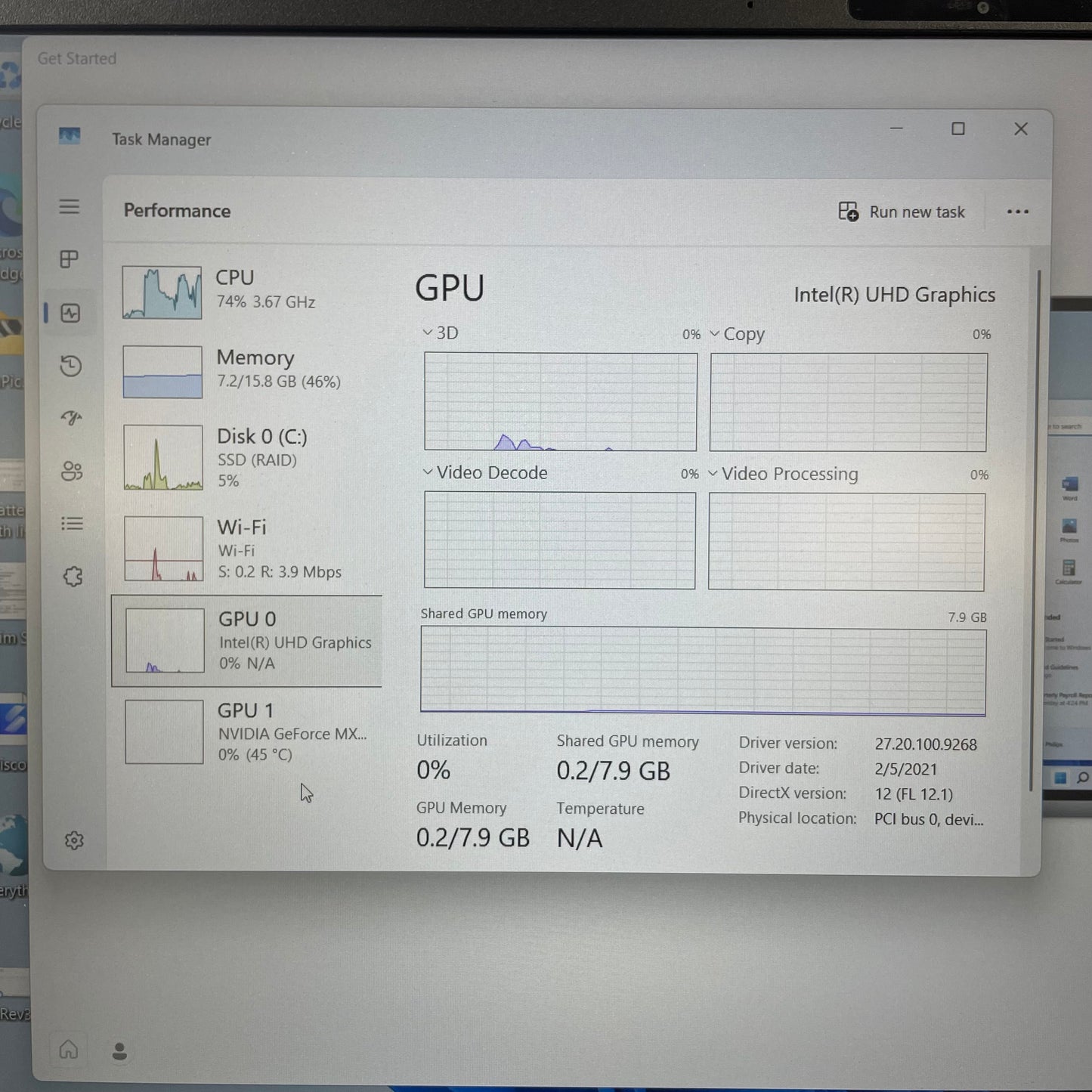The image size is (1092, 1092).
Task: Click the GPU 1 mini graph
Action: coord(164,732)
